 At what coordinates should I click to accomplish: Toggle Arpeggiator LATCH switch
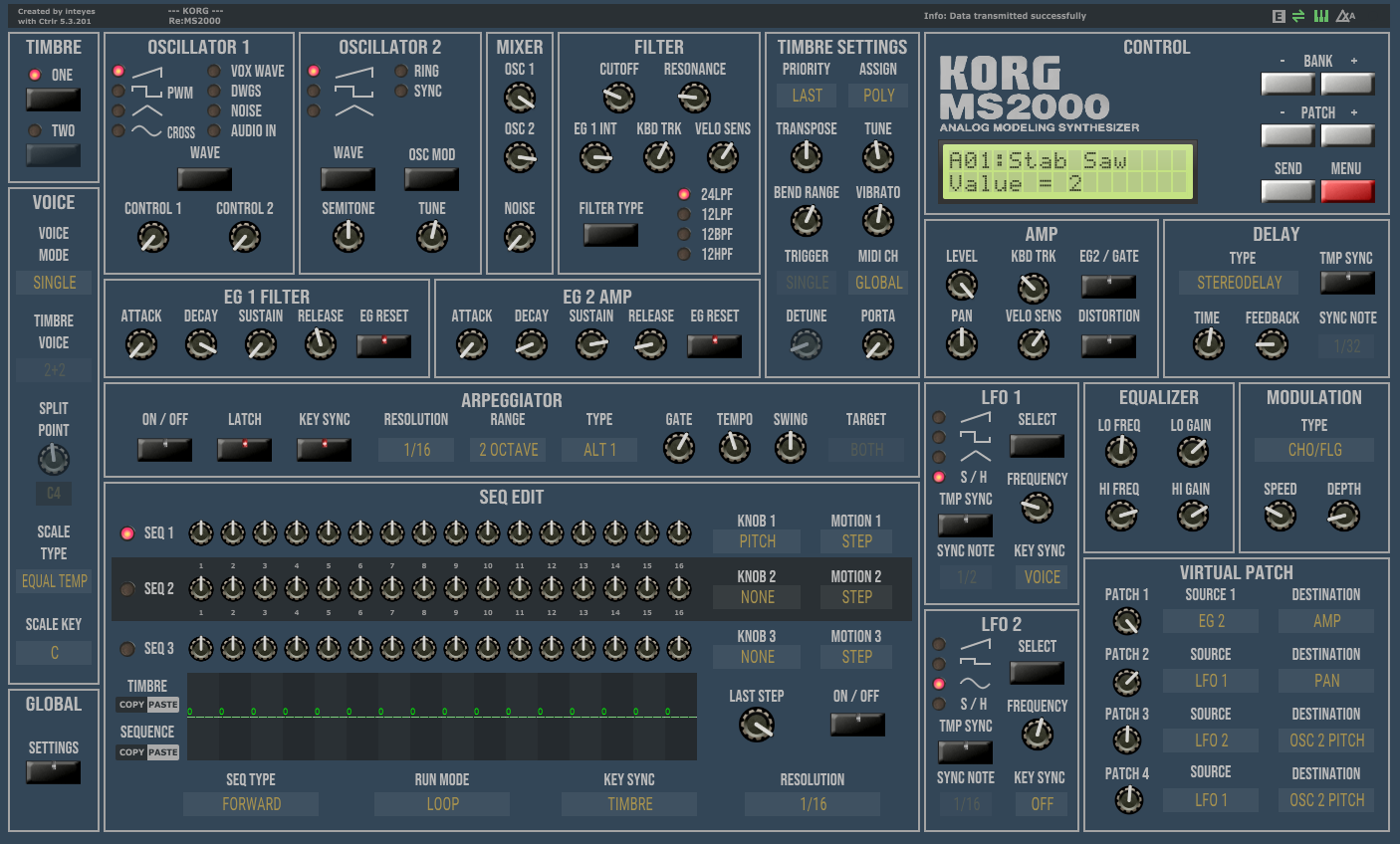click(244, 450)
